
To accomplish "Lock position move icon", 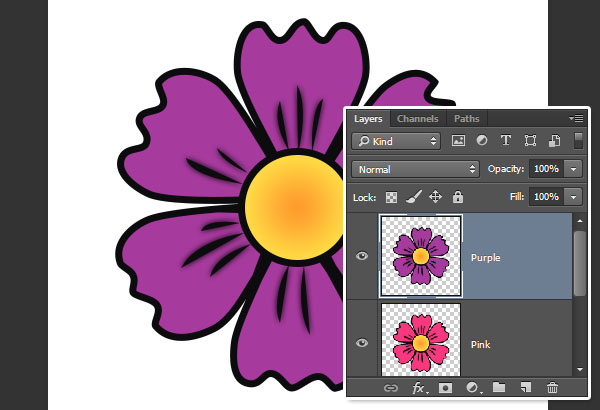I will (x=435, y=197).
